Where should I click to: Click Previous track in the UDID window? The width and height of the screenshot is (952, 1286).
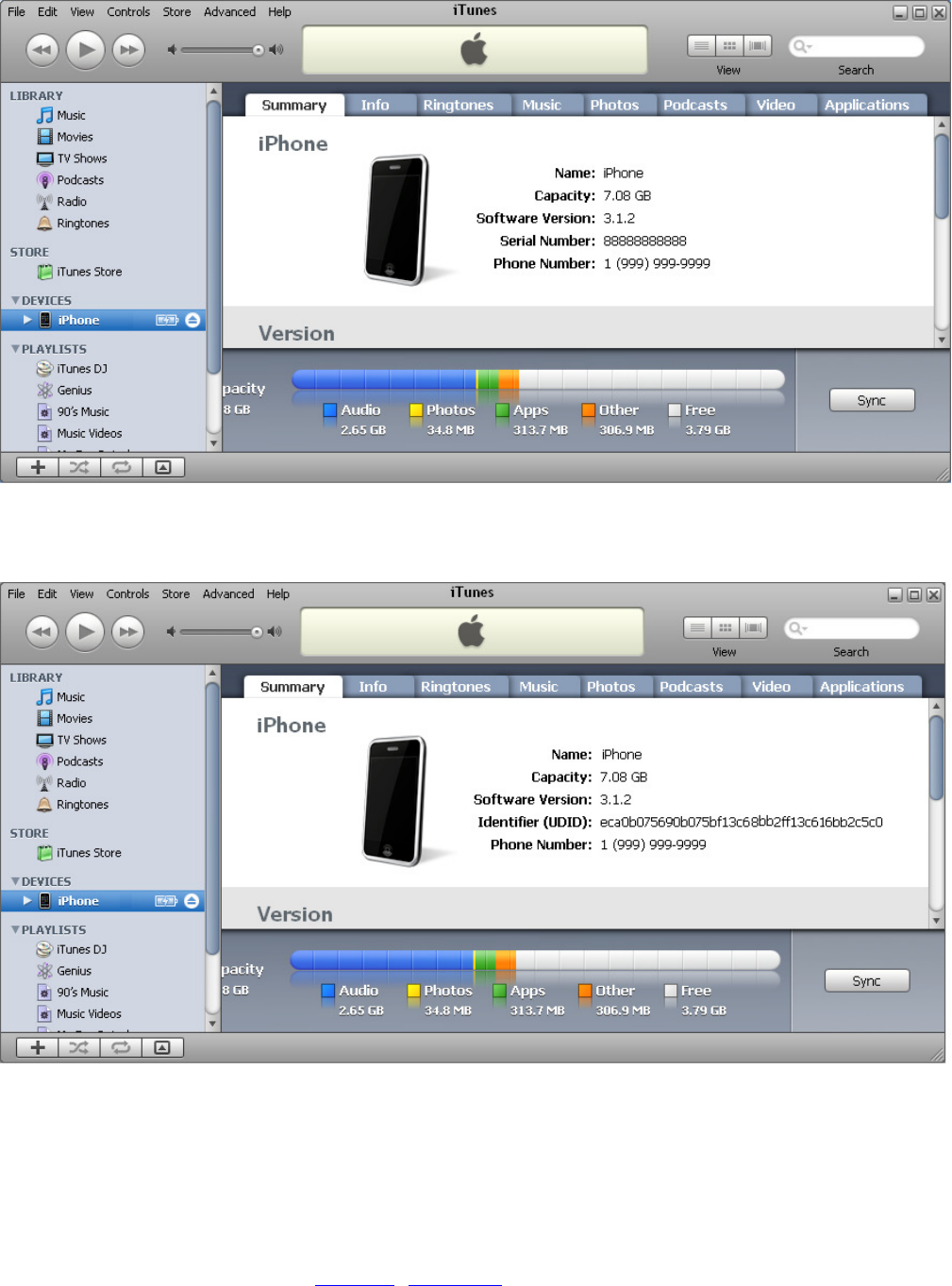(x=42, y=632)
